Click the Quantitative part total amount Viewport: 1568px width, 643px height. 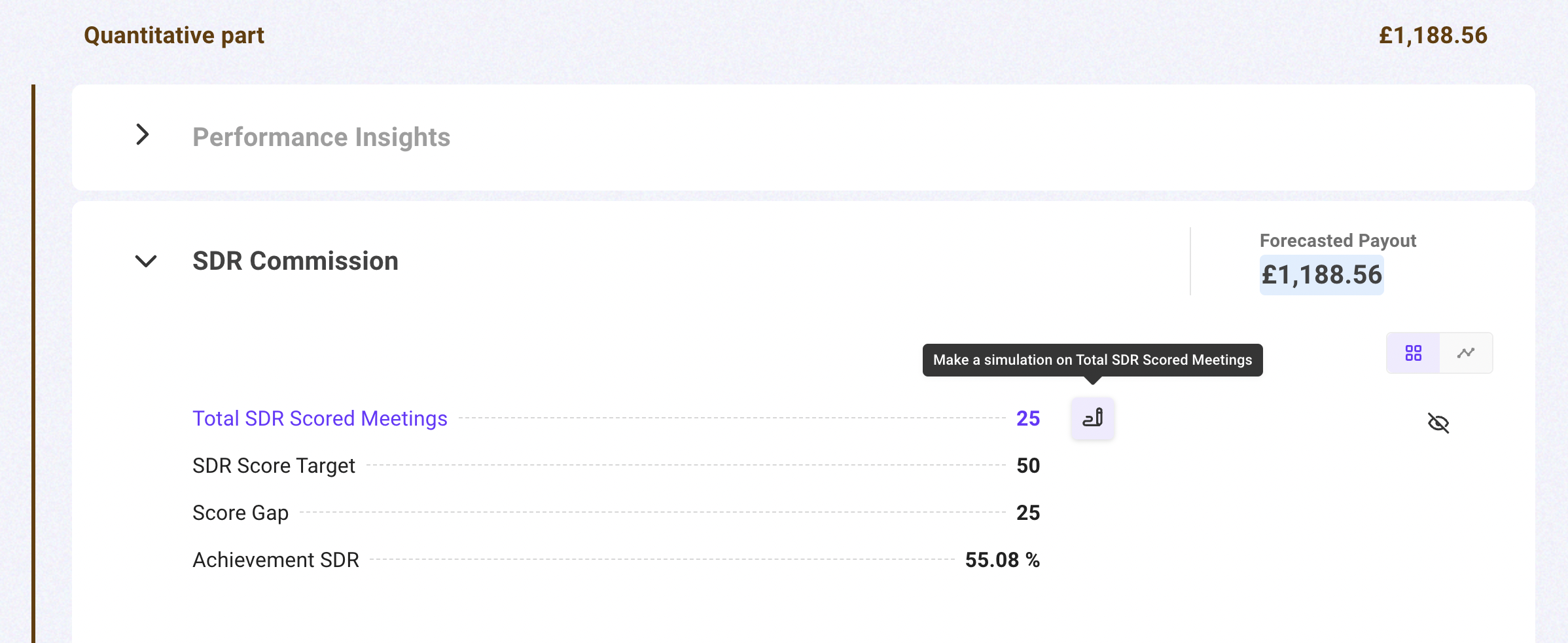point(1433,35)
